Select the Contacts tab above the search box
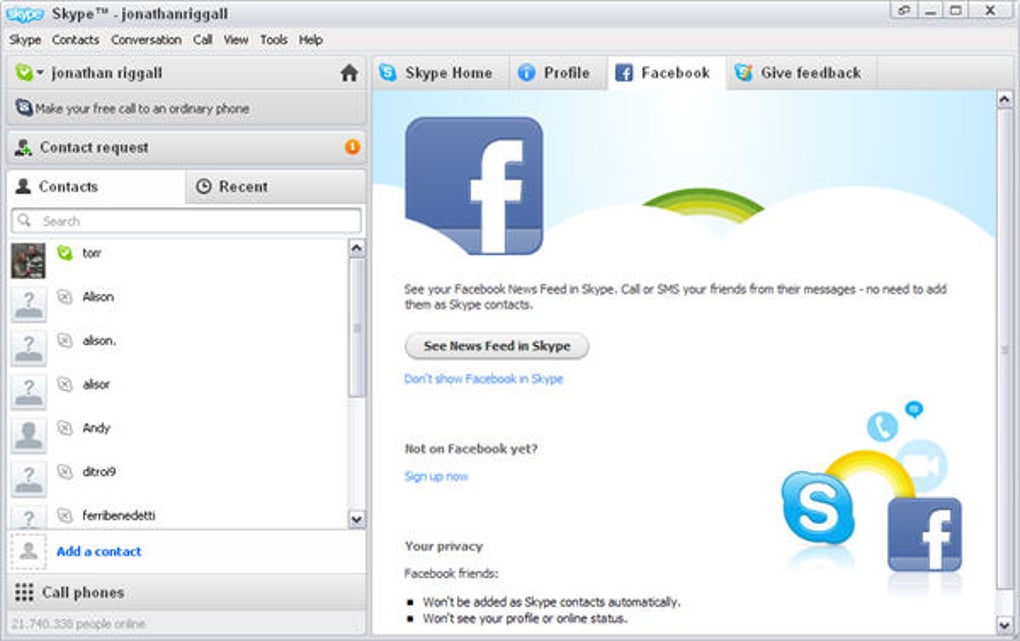1020x641 pixels. (96, 187)
